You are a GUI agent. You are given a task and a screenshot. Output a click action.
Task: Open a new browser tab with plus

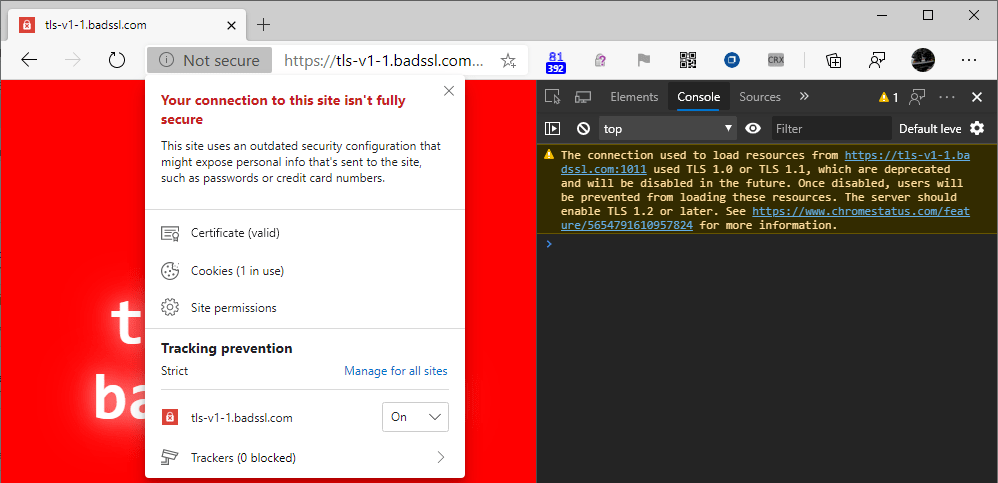pos(263,25)
